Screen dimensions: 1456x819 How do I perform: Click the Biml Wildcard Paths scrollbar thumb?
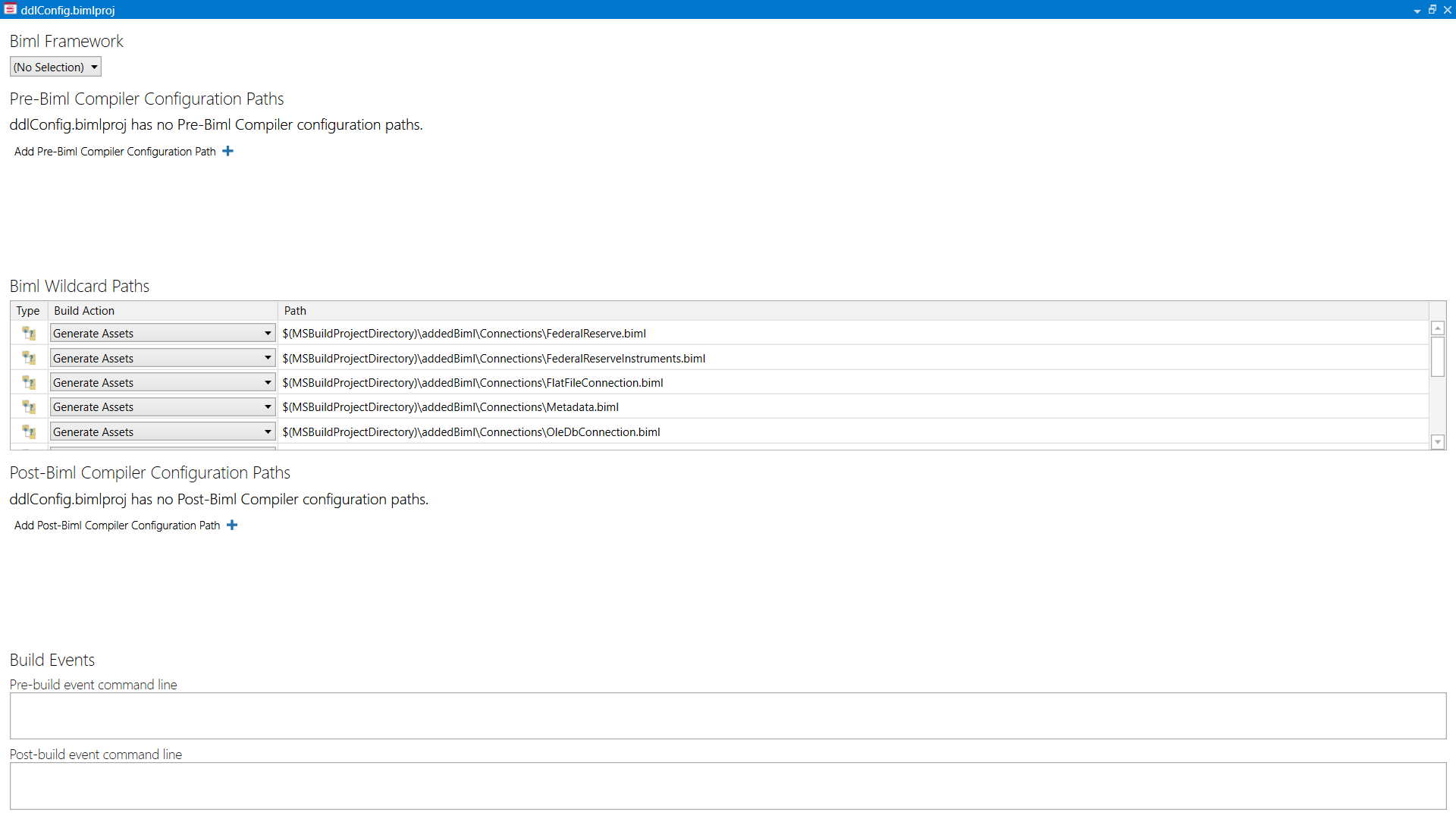click(x=1438, y=355)
